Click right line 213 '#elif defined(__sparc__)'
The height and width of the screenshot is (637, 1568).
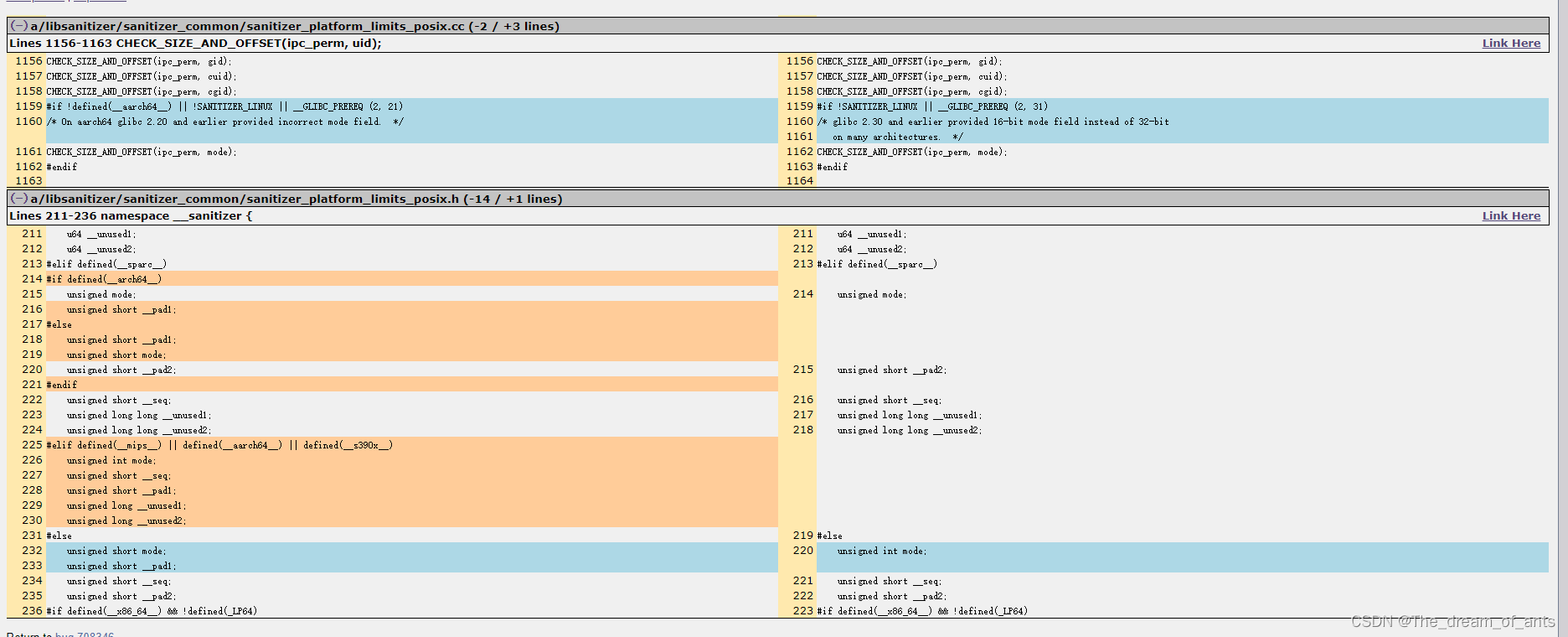click(x=877, y=264)
